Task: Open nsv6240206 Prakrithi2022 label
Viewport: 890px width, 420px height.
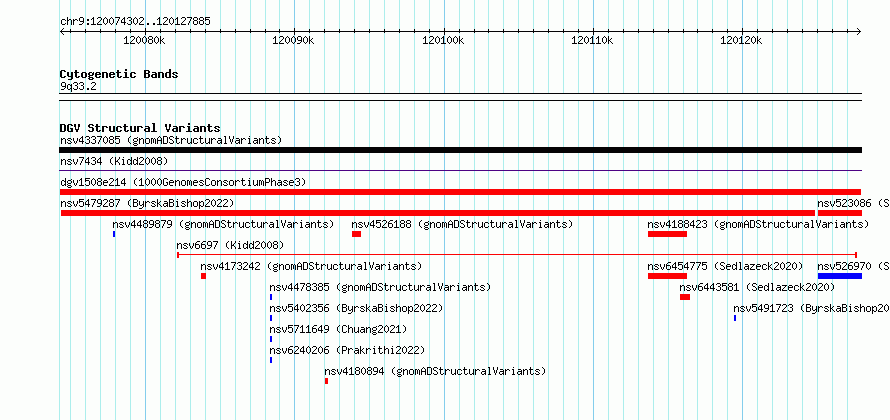Action: pyautogui.click(x=347, y=350)
